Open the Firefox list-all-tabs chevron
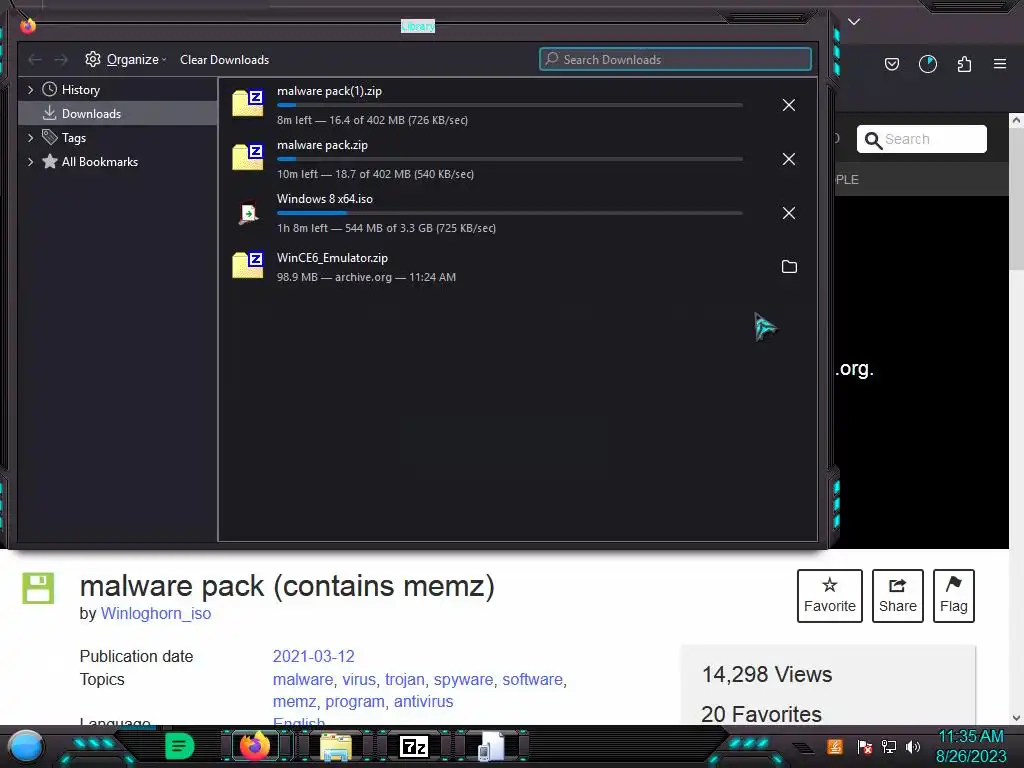 click(x=854, y=22)
